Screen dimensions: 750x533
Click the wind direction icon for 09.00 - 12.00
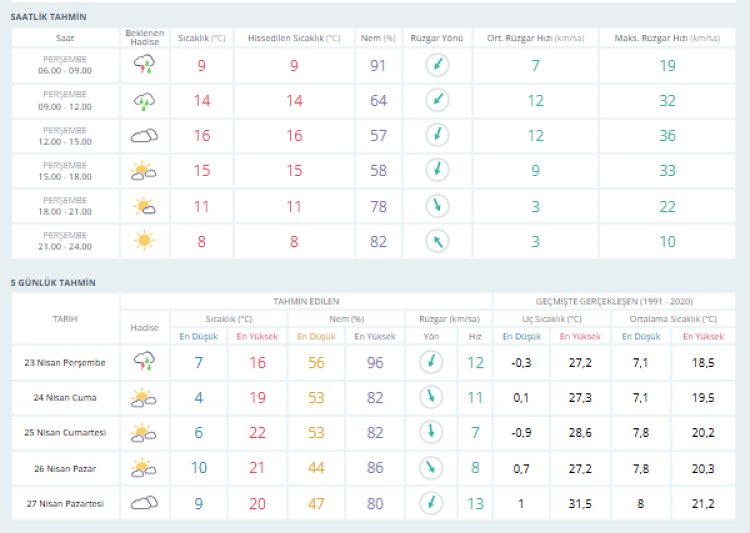coord(437,101)
